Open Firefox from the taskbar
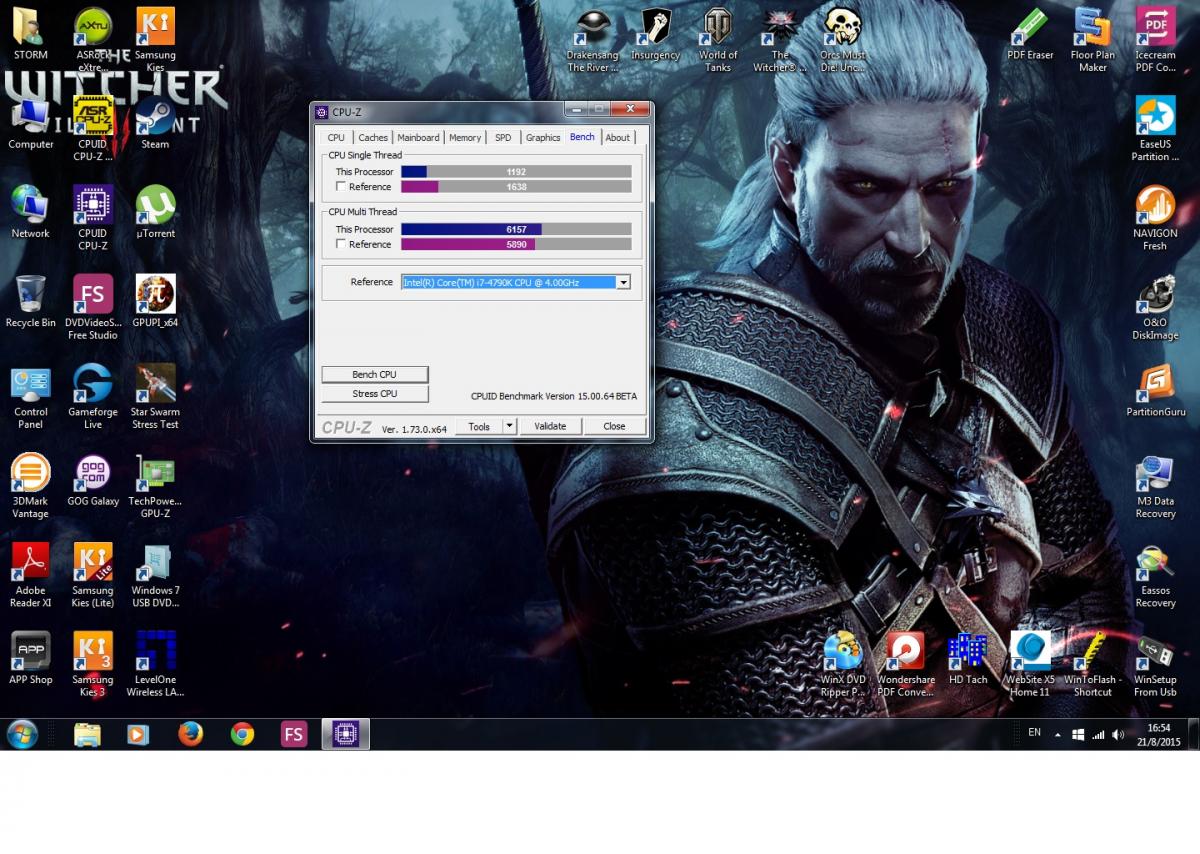Screen dimensions: 1200x854 190,734
